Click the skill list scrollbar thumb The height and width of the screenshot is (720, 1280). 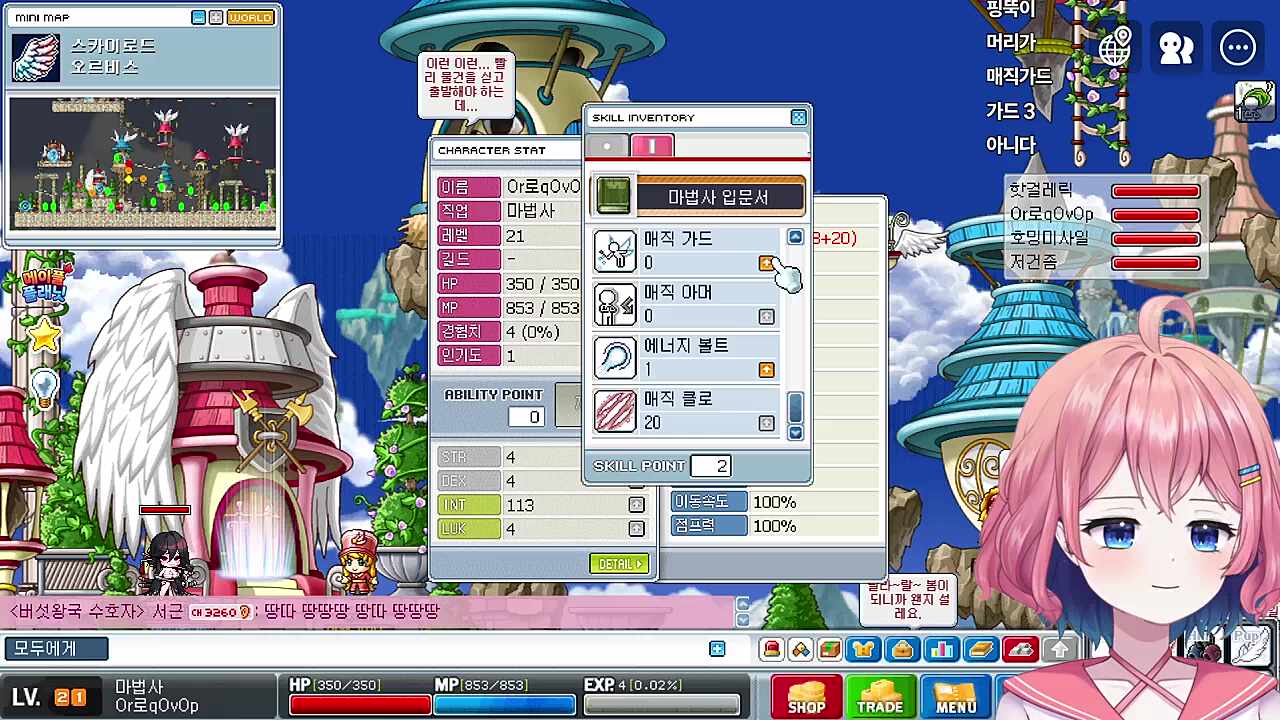point(796,407)
